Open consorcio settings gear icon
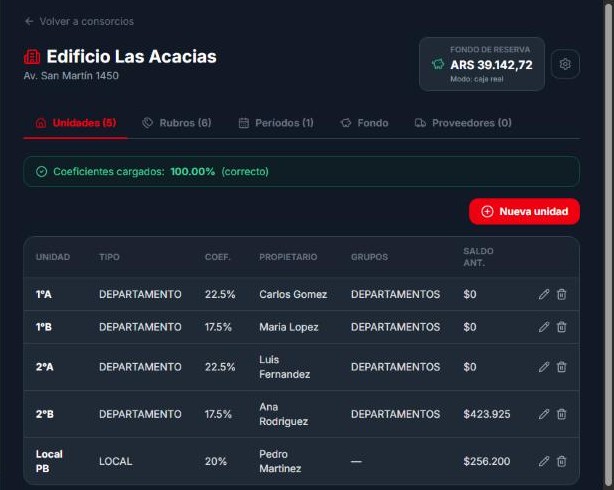This screenshot has width=614, height=490. [565, 64]
